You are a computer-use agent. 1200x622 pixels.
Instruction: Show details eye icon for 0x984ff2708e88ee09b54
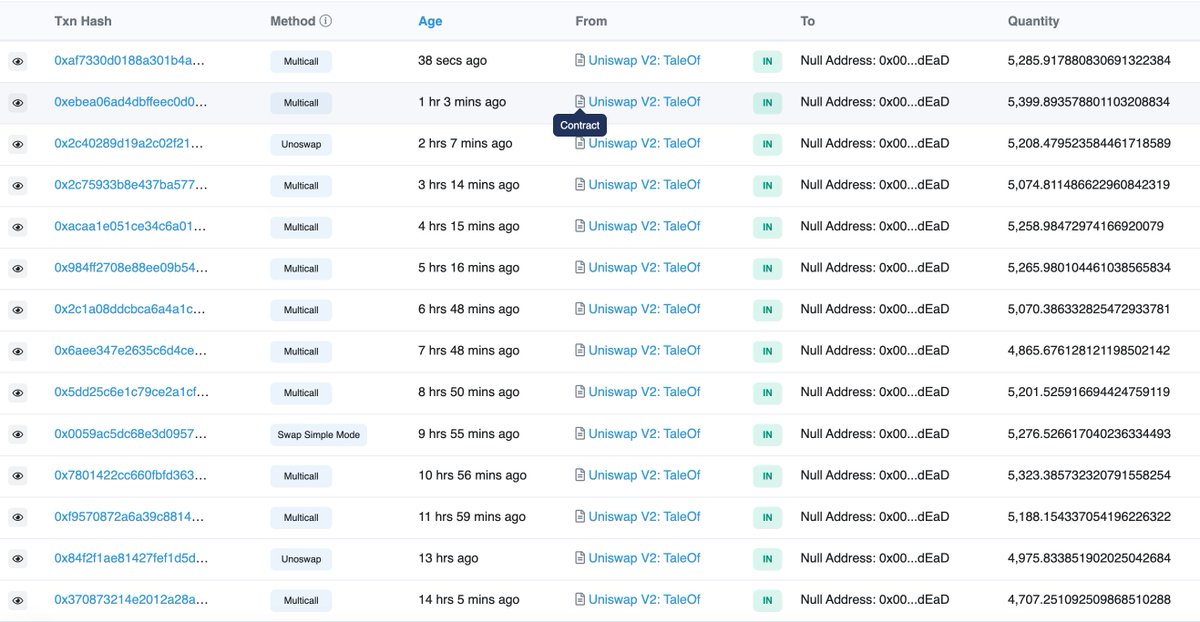(18, 269)
